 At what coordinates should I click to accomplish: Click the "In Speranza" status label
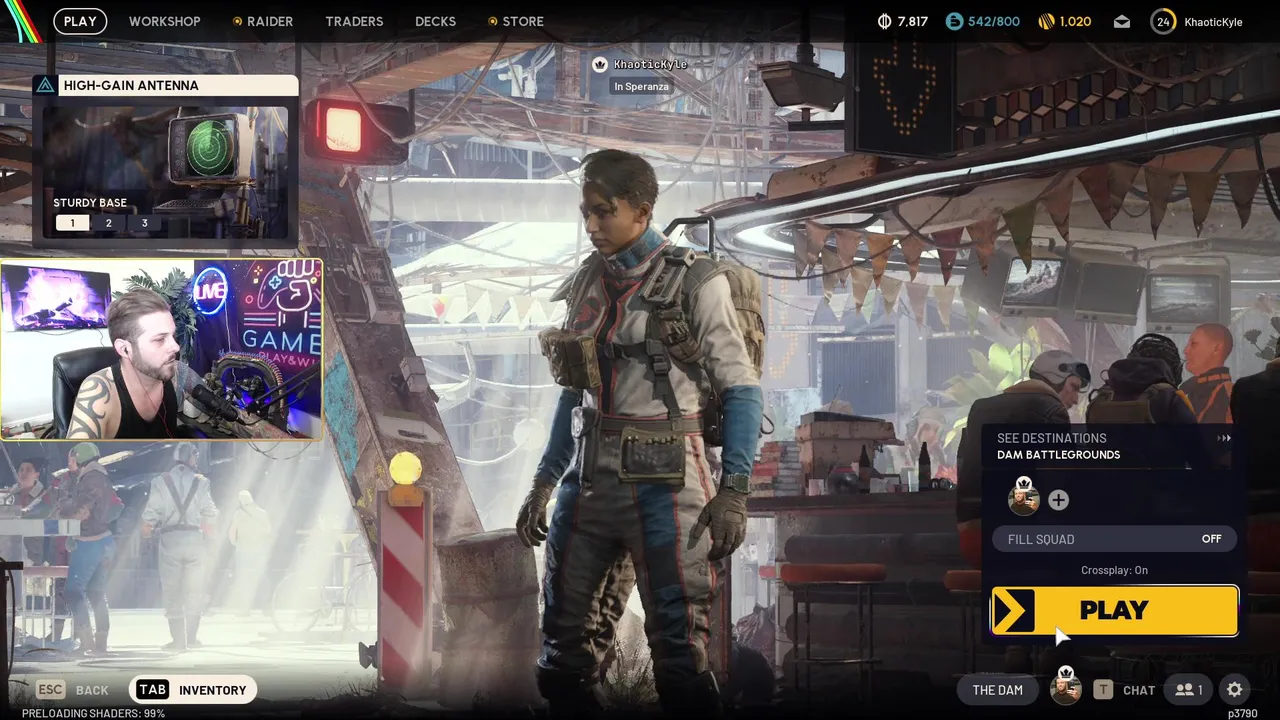[x=642, y=87]
